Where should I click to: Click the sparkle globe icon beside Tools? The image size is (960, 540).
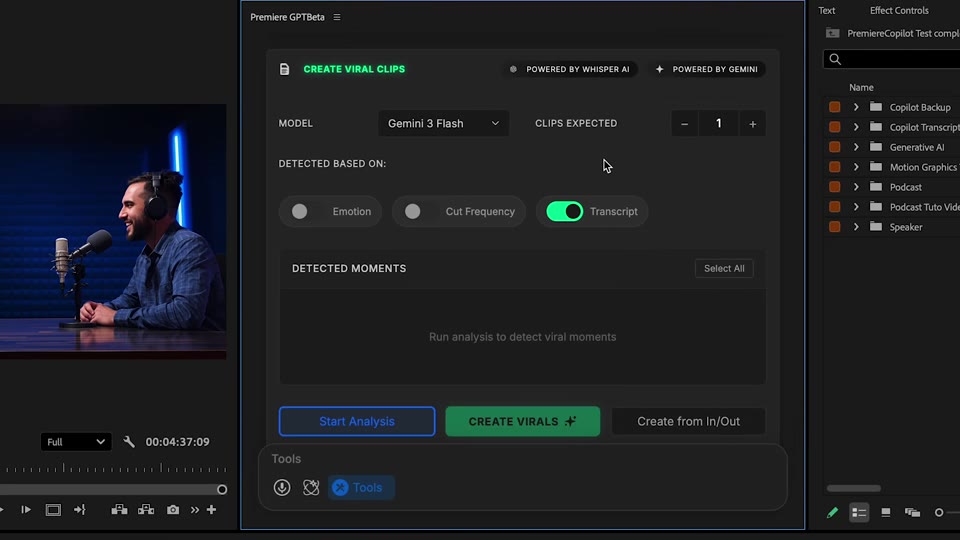pyautogui.click(x=311, y=487)
